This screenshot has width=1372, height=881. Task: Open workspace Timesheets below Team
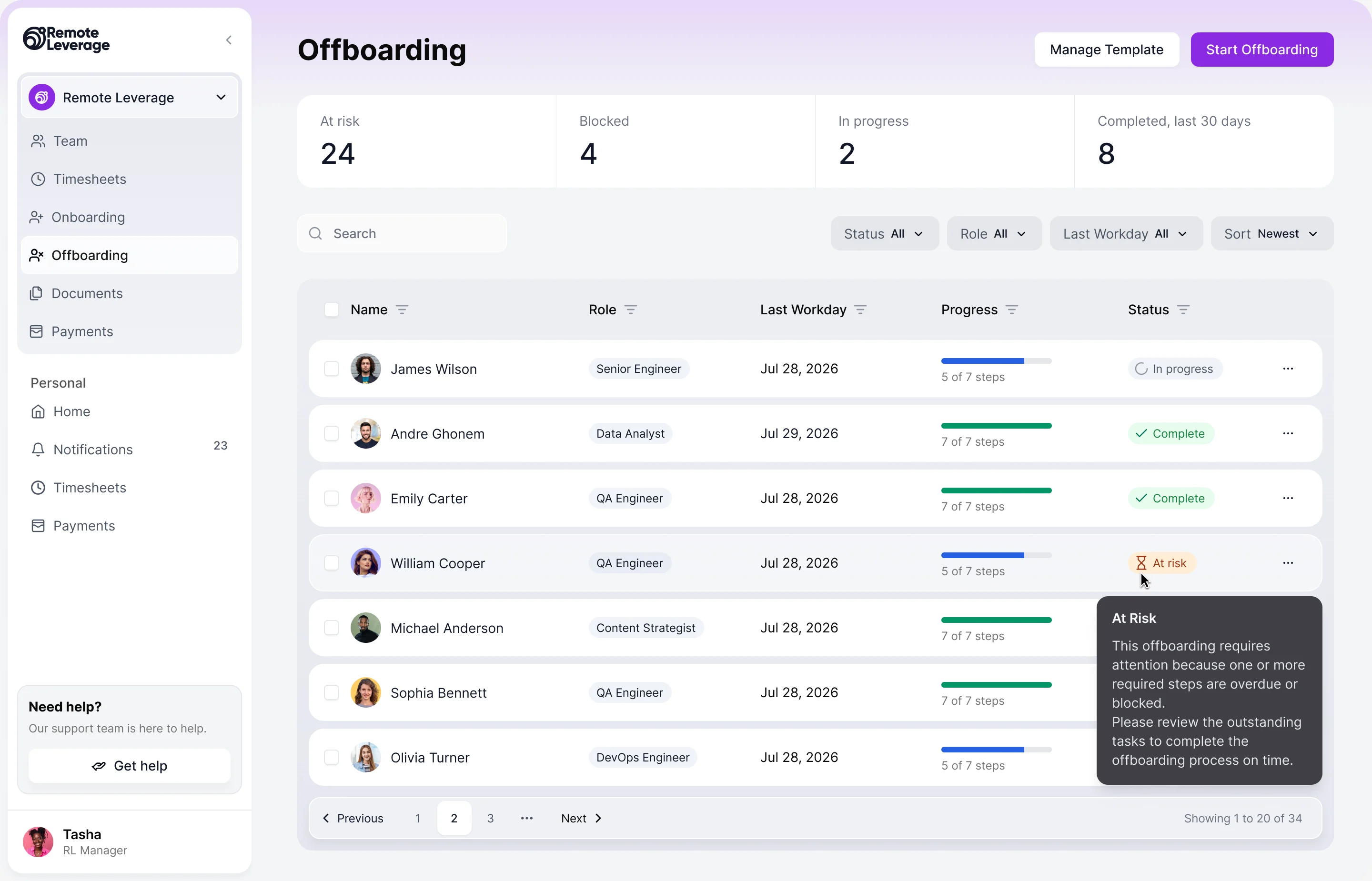point(129,179)
